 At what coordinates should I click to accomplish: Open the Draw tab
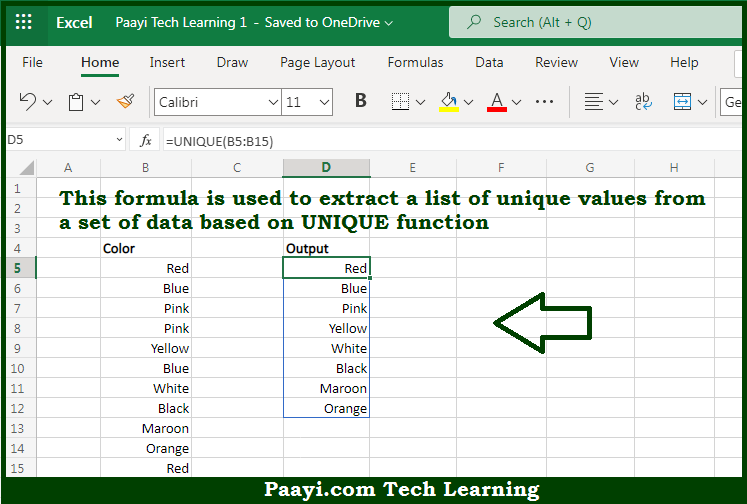[232, 62]
